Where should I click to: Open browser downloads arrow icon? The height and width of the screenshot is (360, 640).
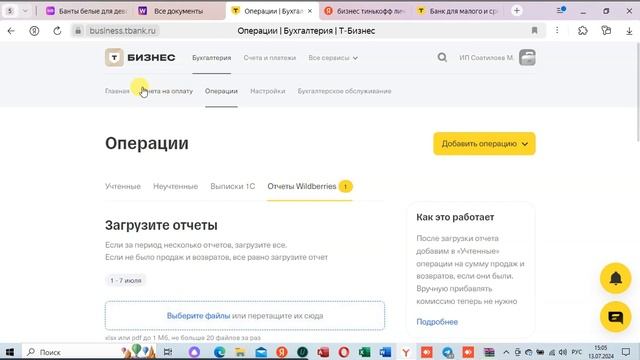[x=629, y=31]
